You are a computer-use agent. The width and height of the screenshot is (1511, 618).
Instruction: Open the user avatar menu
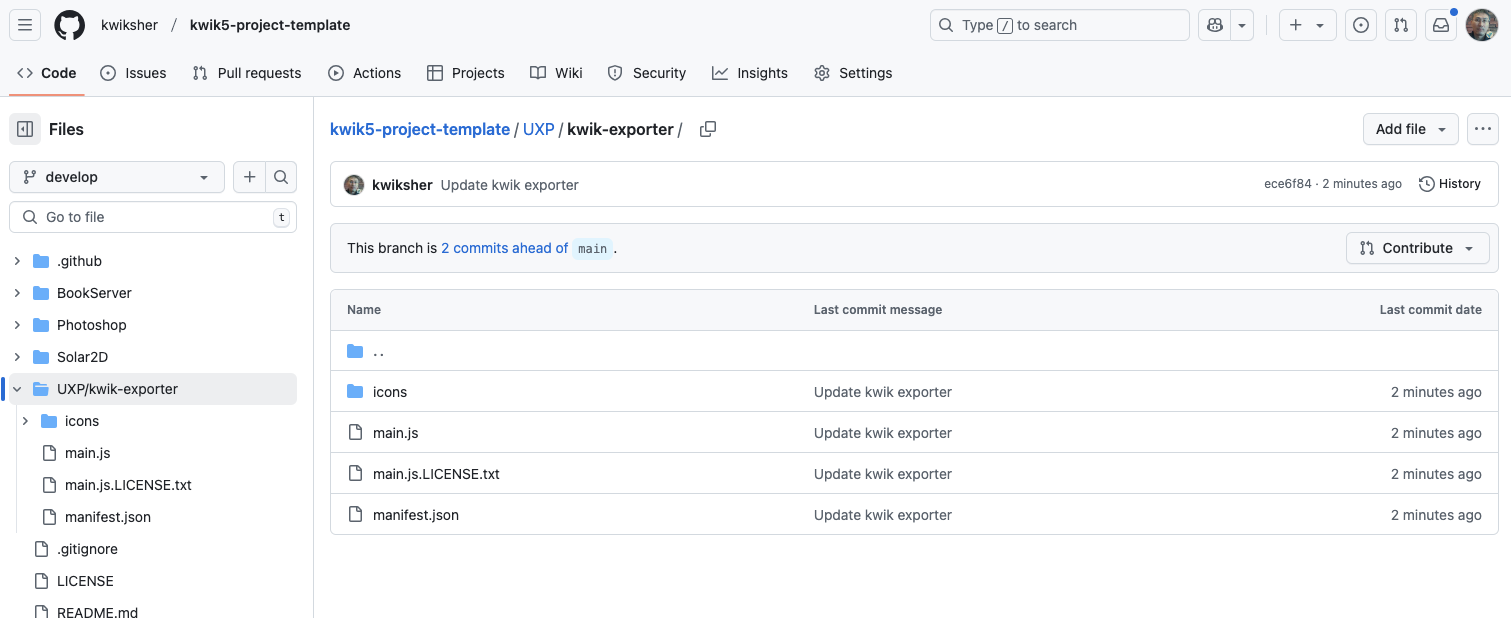(x=1481, y=25)
